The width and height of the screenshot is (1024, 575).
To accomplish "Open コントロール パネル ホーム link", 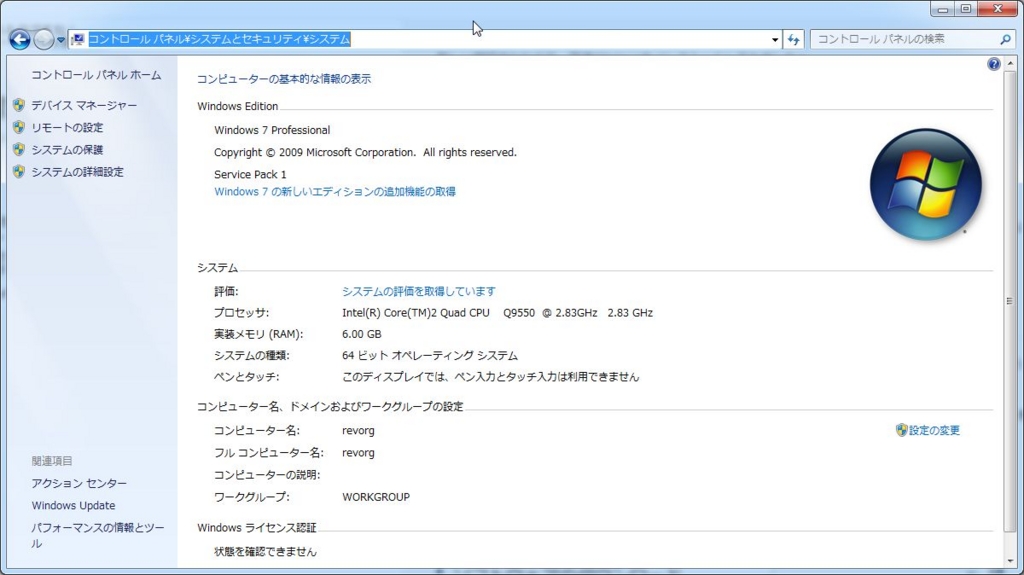I will [96, 75].
